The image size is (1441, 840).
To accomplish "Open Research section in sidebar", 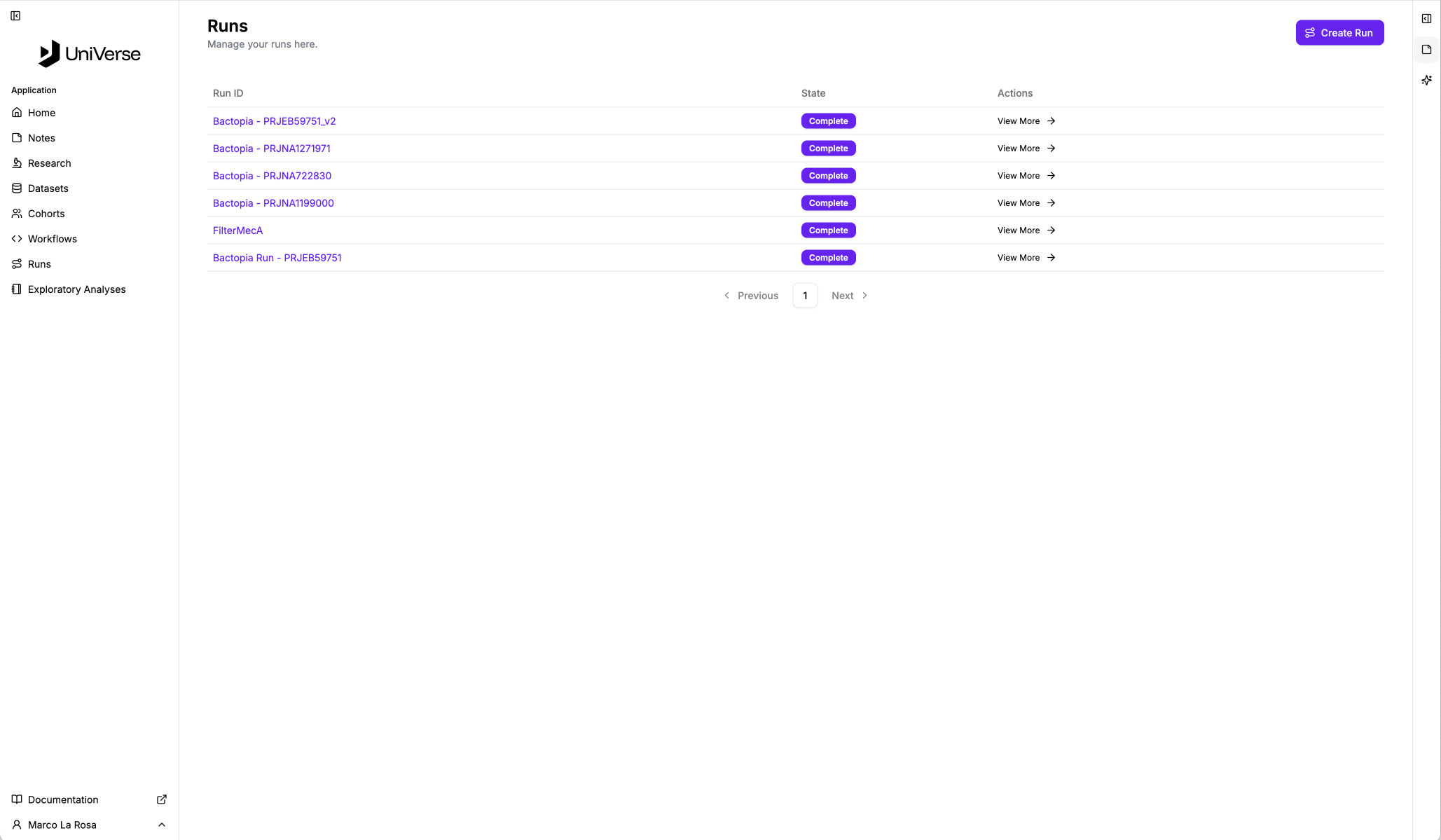I will coord(49,163).
